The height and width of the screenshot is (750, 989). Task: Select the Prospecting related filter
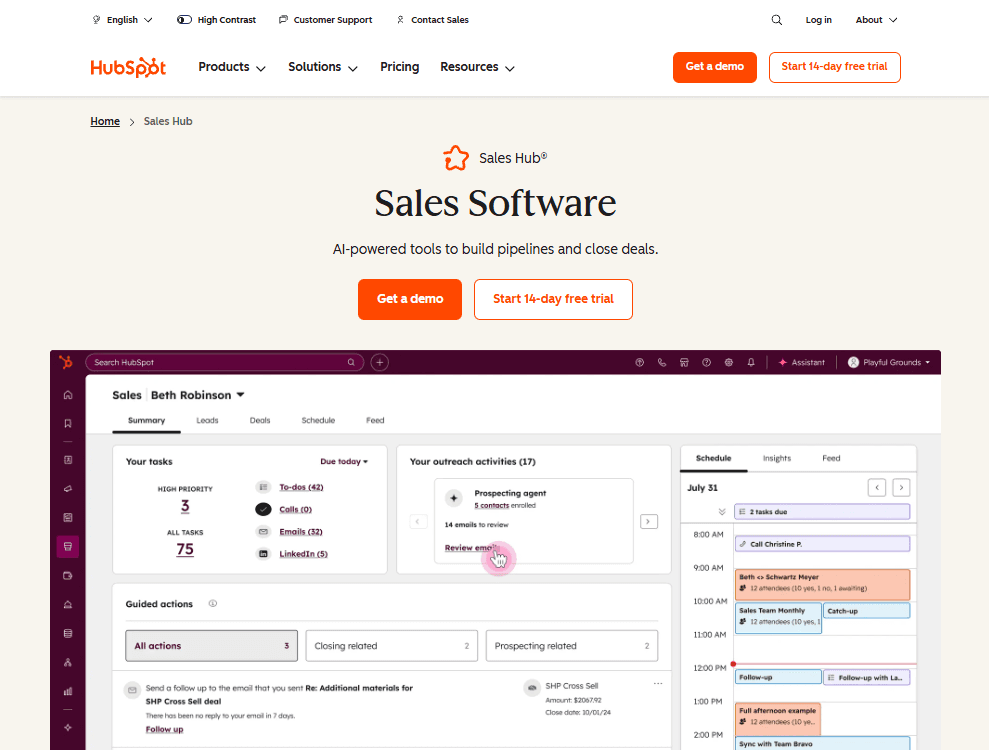click(571, 646)
